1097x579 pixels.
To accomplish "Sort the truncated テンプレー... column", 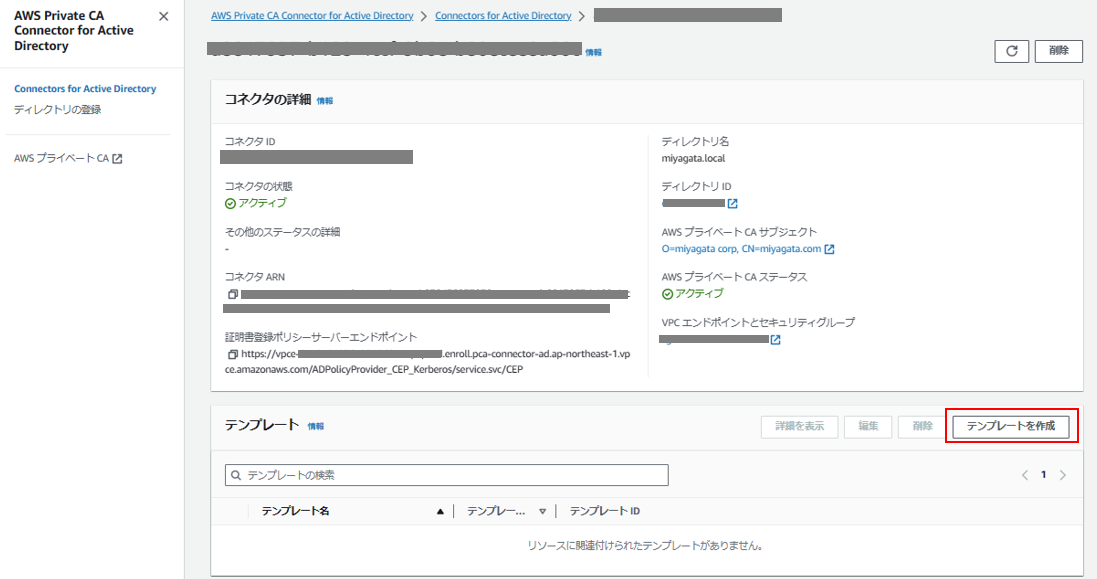I will tap(542, 512).
